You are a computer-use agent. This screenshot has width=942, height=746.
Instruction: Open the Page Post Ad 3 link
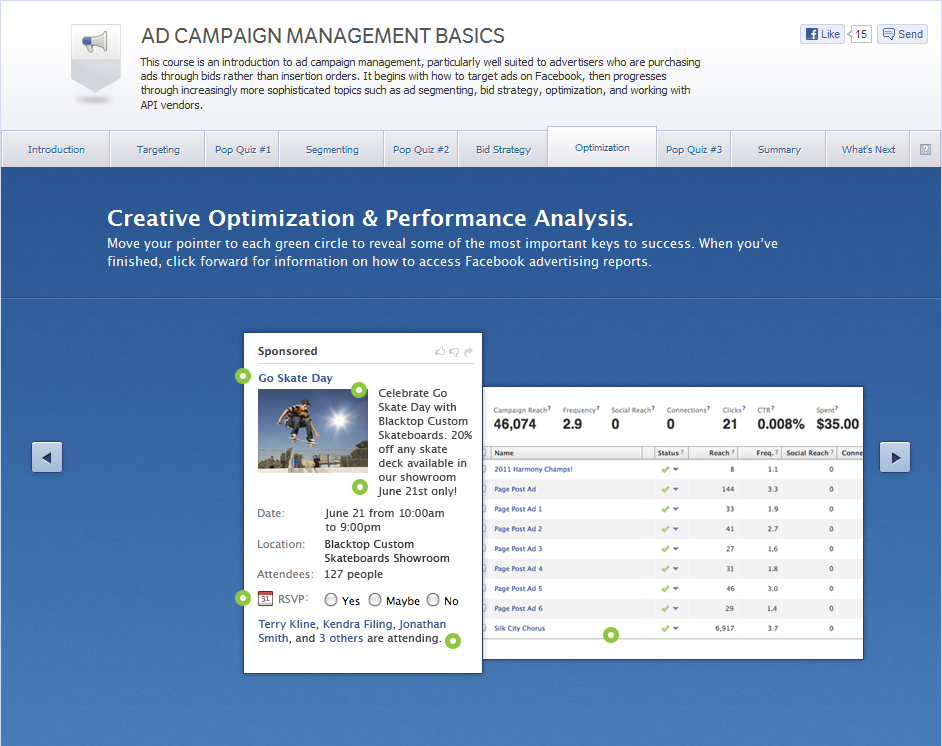click(x=518, y=549)
